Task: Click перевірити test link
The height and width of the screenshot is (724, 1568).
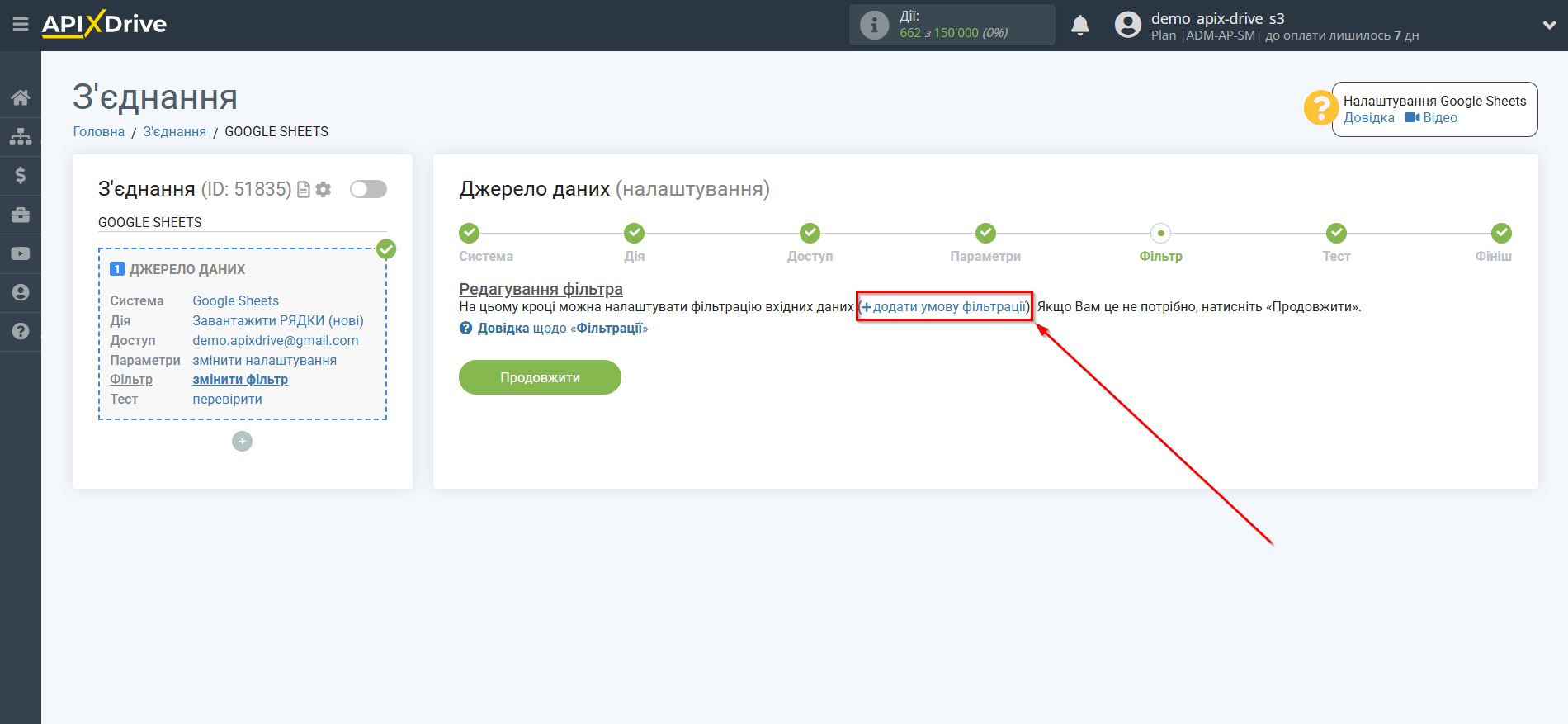Action: (227, 400)
